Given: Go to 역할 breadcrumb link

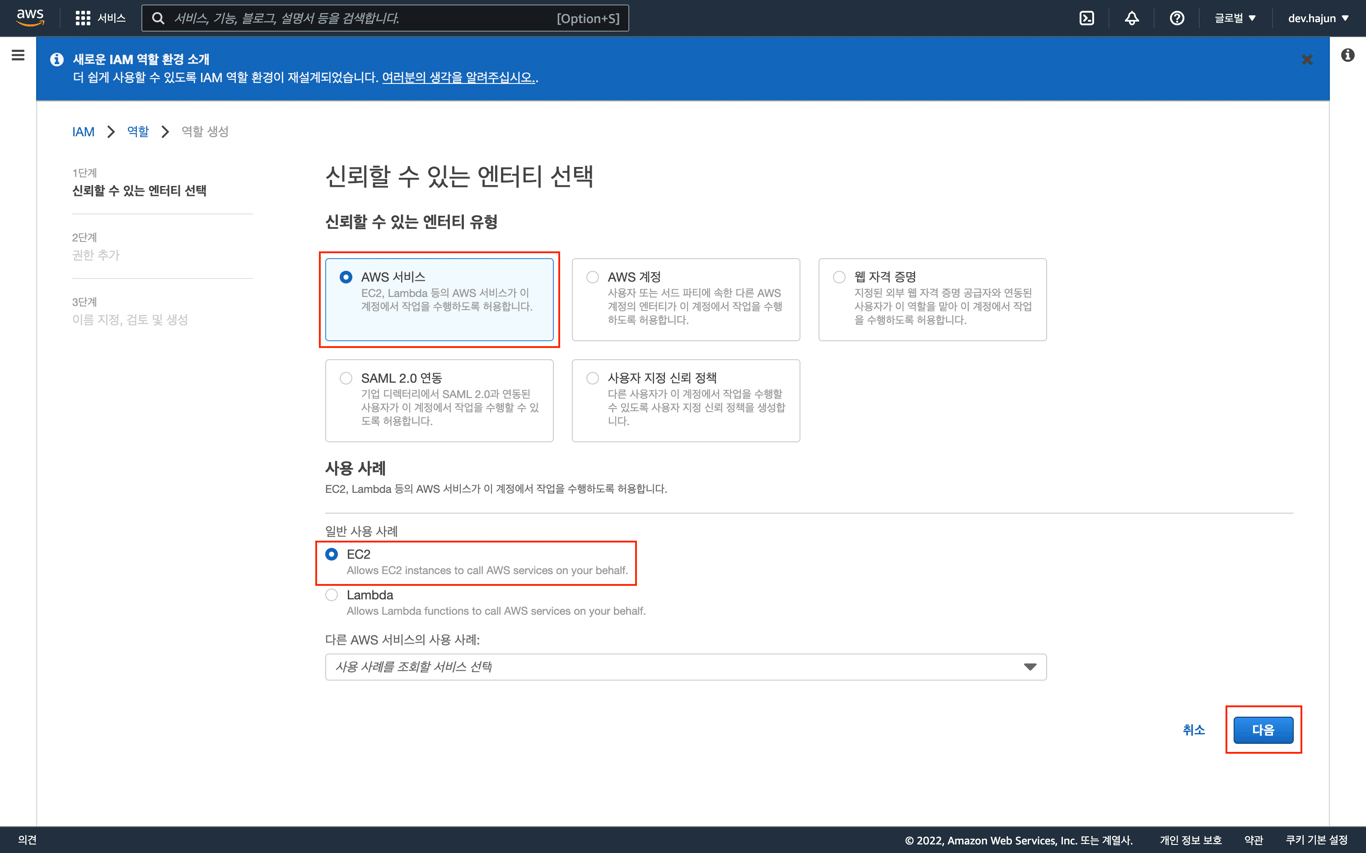Looking at the screenshot, I should tap(138, 132).
